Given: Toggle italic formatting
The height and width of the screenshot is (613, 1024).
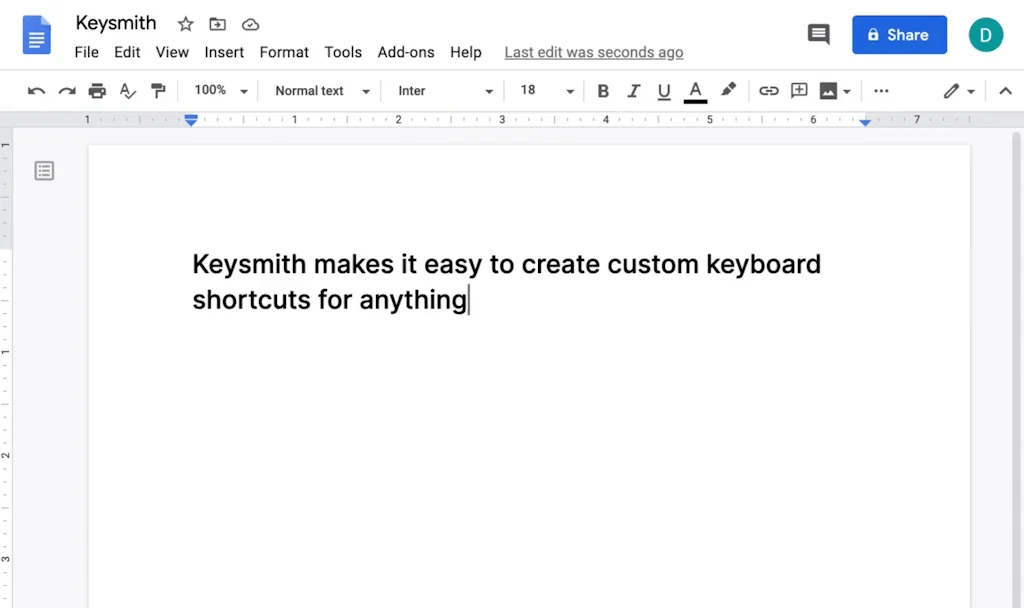Looking at the screenshot, I should [633, 90].
